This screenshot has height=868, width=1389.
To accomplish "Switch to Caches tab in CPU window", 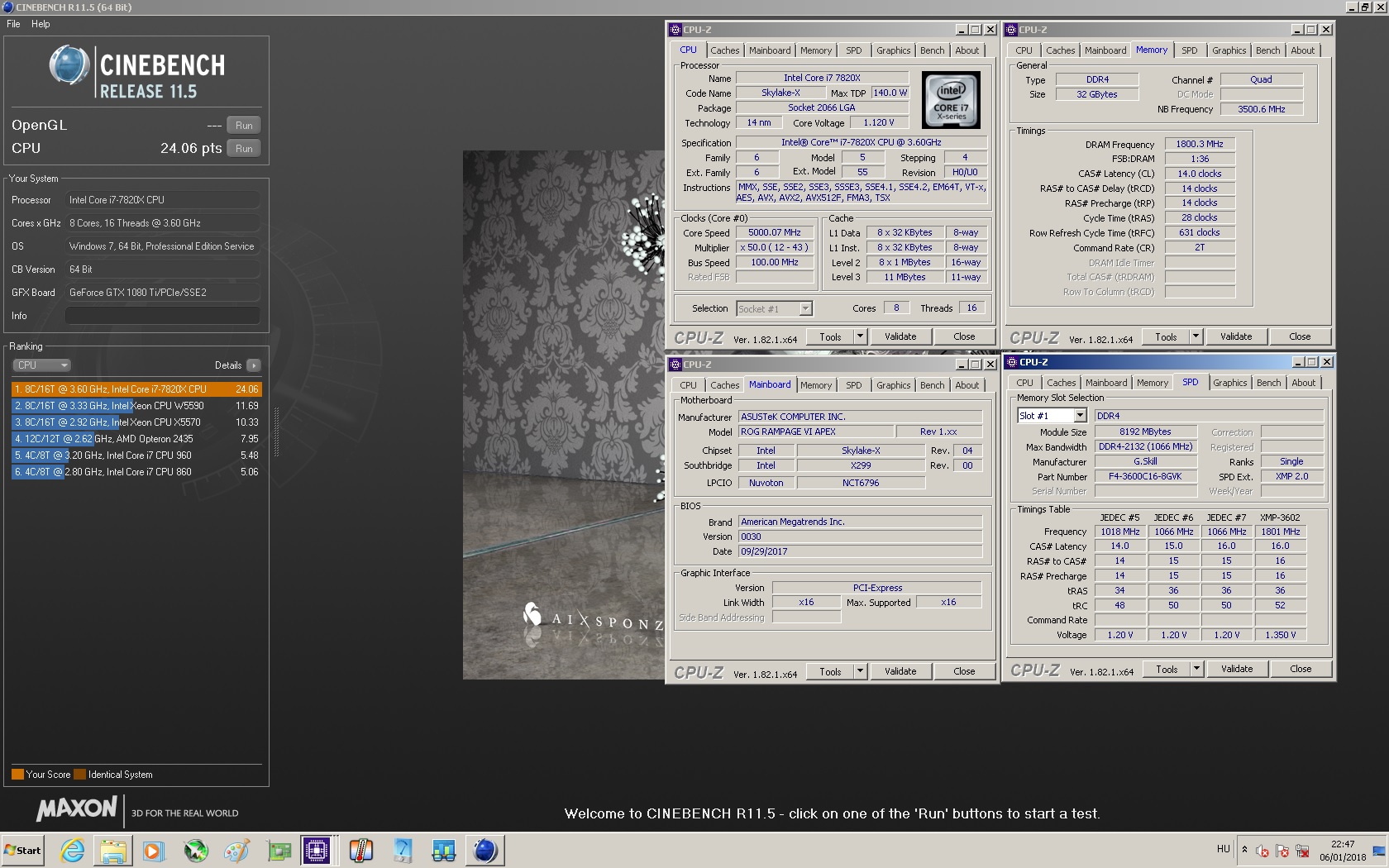I will (x=725, y=50).
